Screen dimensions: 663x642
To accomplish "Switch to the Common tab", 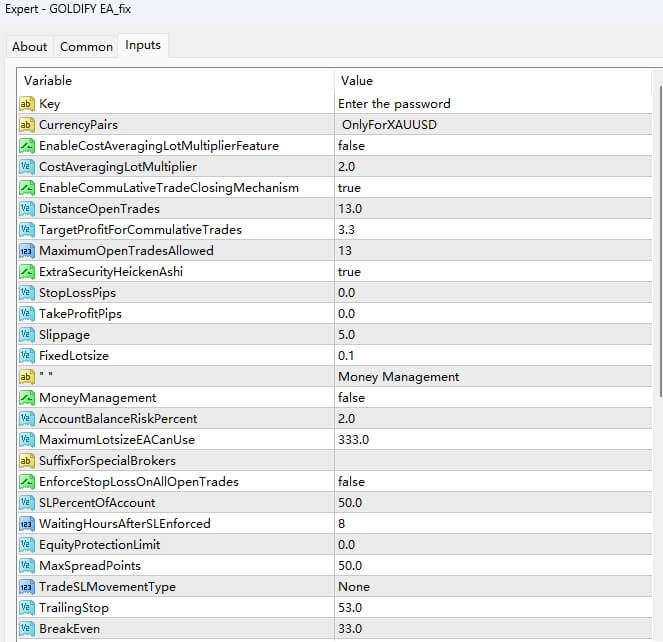I will click(x=86, y=47).
